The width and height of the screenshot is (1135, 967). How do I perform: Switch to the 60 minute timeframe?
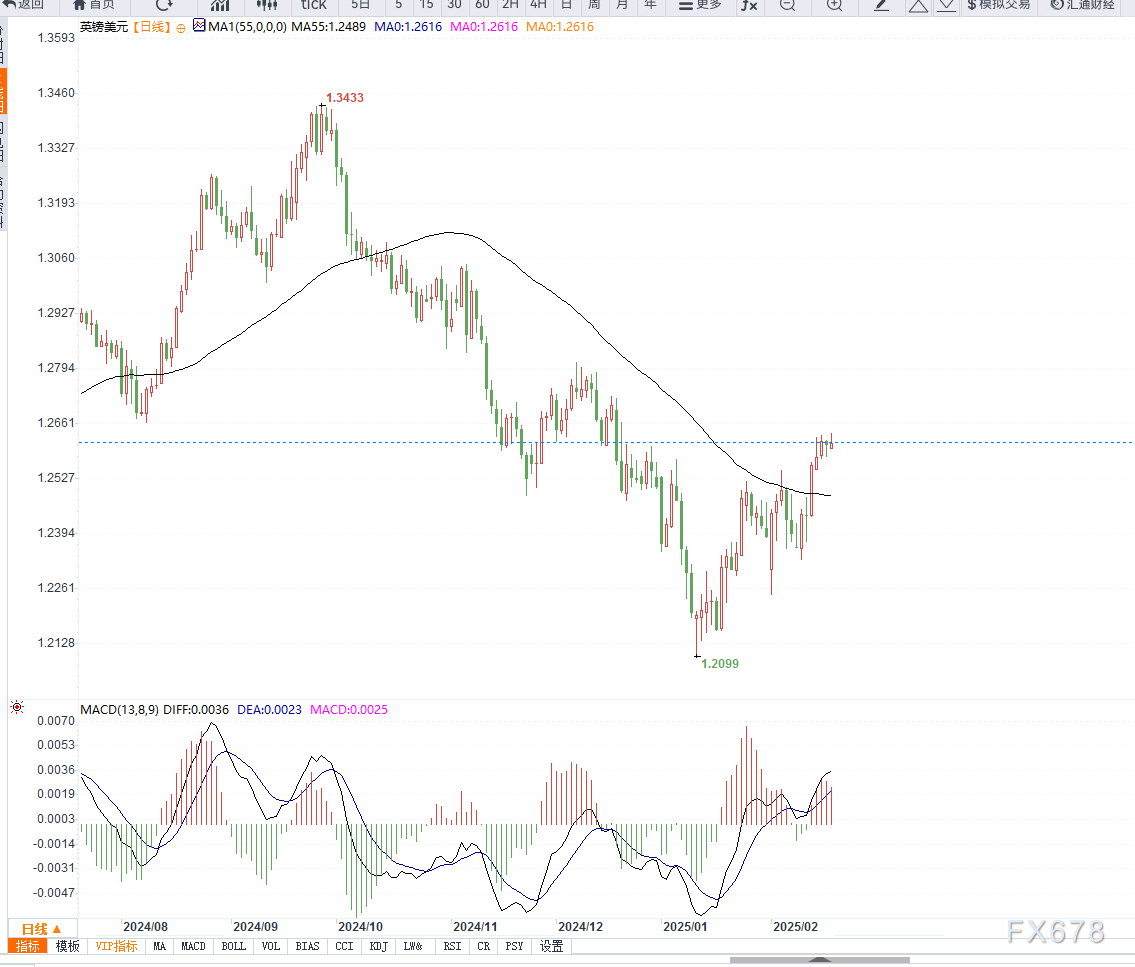tap(482, 5)
